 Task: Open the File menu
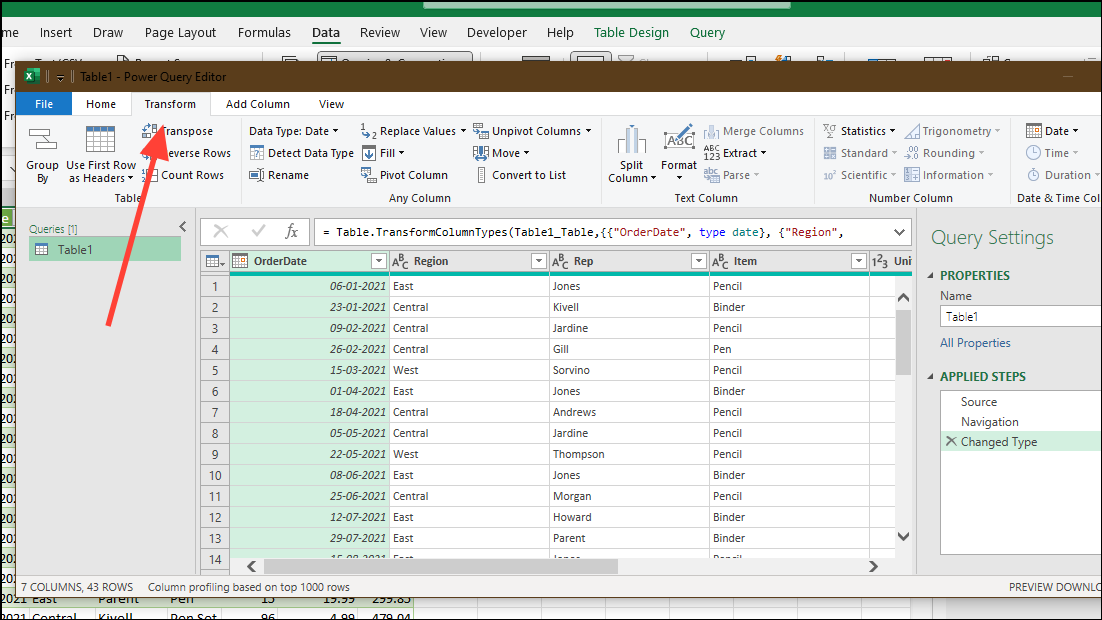pos(43,103)
